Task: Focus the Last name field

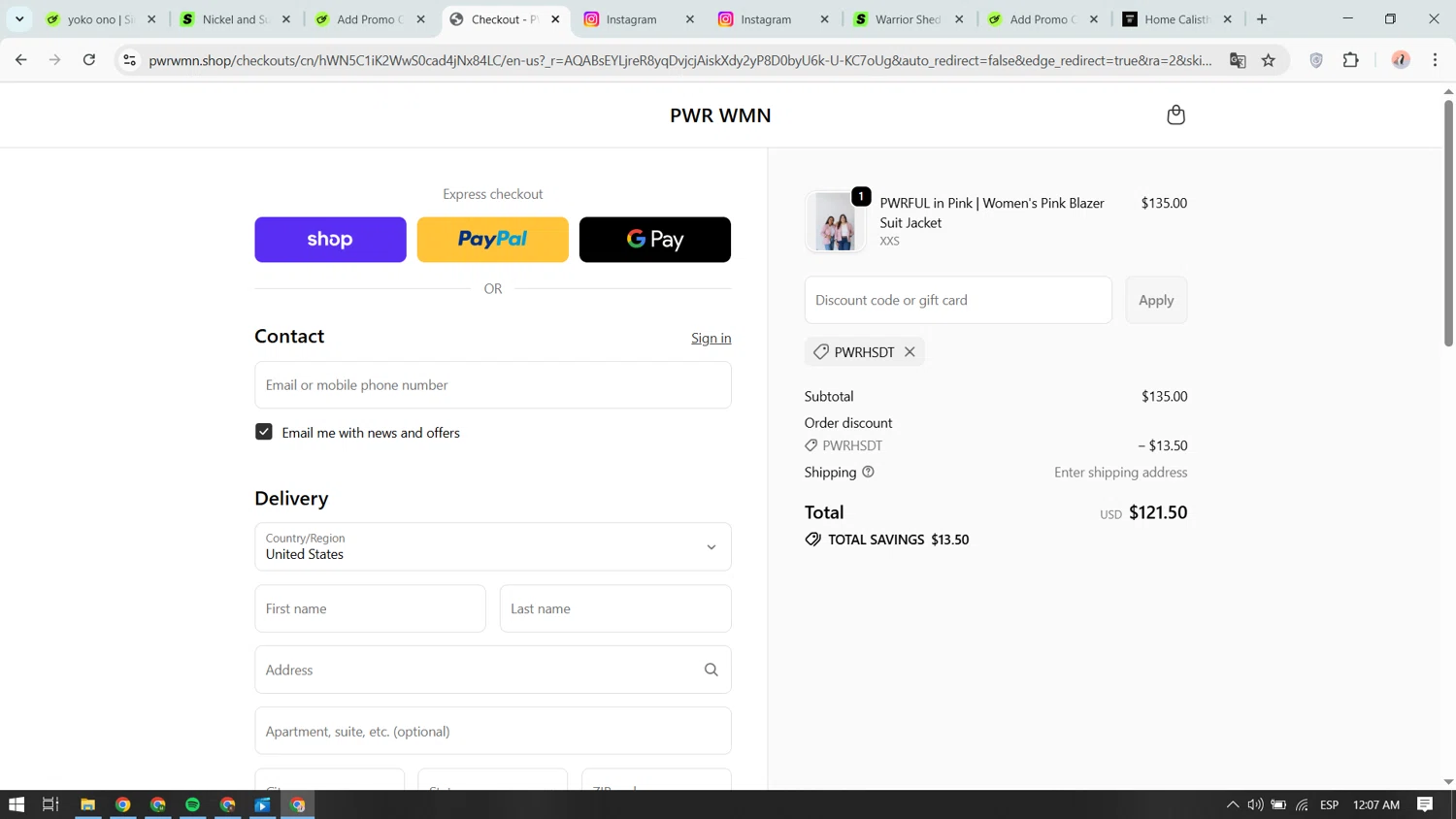Action: click(x=615, y=608)
